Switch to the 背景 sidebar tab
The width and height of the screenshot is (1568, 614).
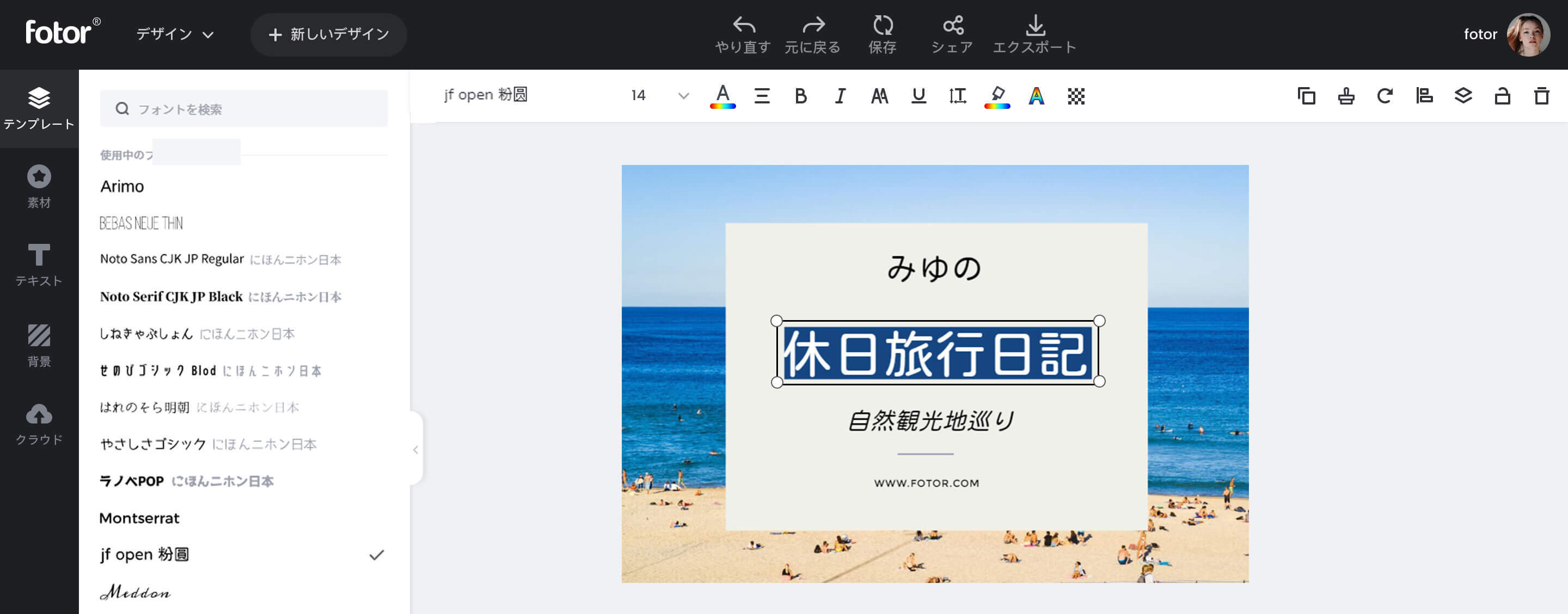[39, 345]
